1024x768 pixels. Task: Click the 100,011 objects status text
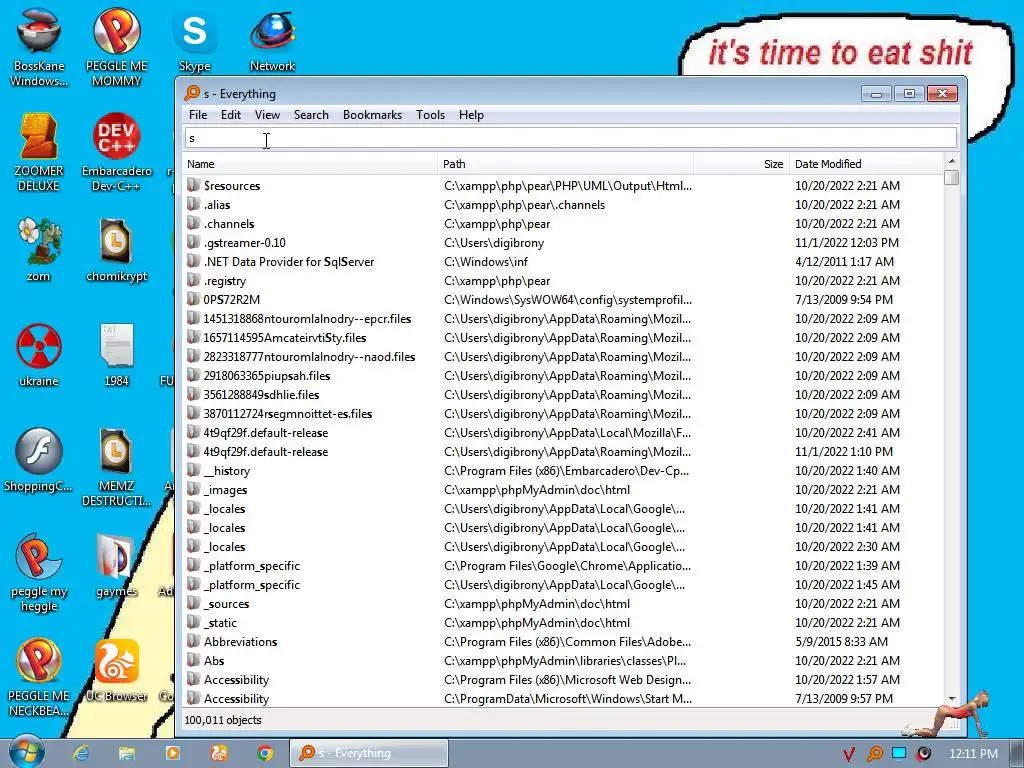tap(223, 720)
